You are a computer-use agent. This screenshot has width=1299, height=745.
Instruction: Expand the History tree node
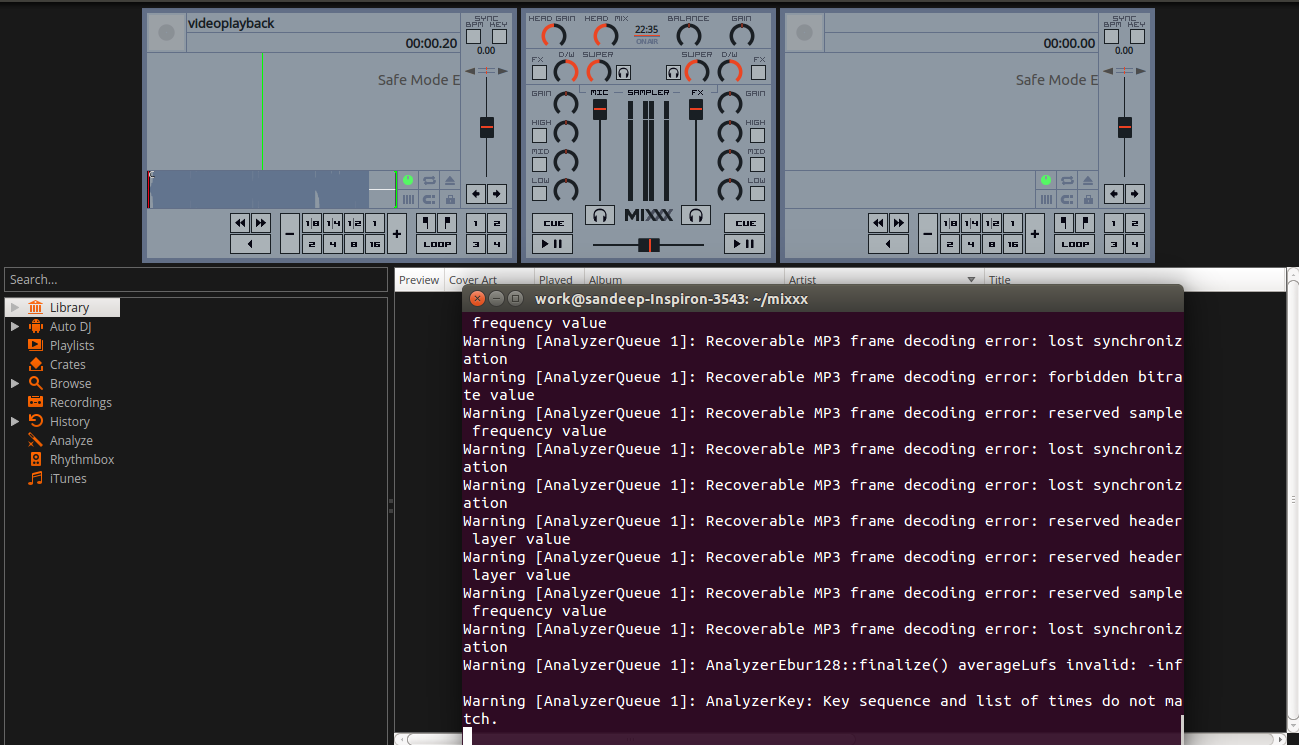pyautogui.click(x=15, y=421)
